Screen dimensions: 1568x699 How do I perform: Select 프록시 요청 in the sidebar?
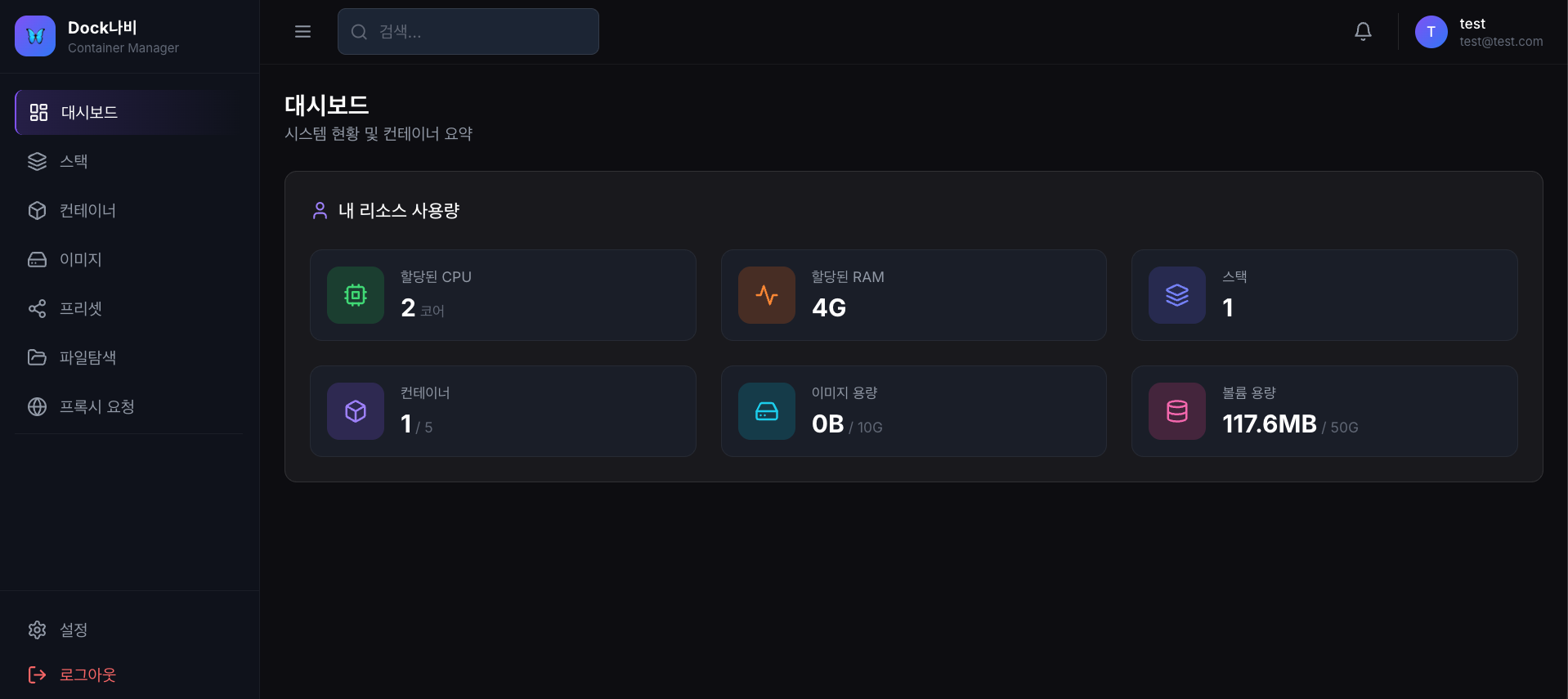96,407
